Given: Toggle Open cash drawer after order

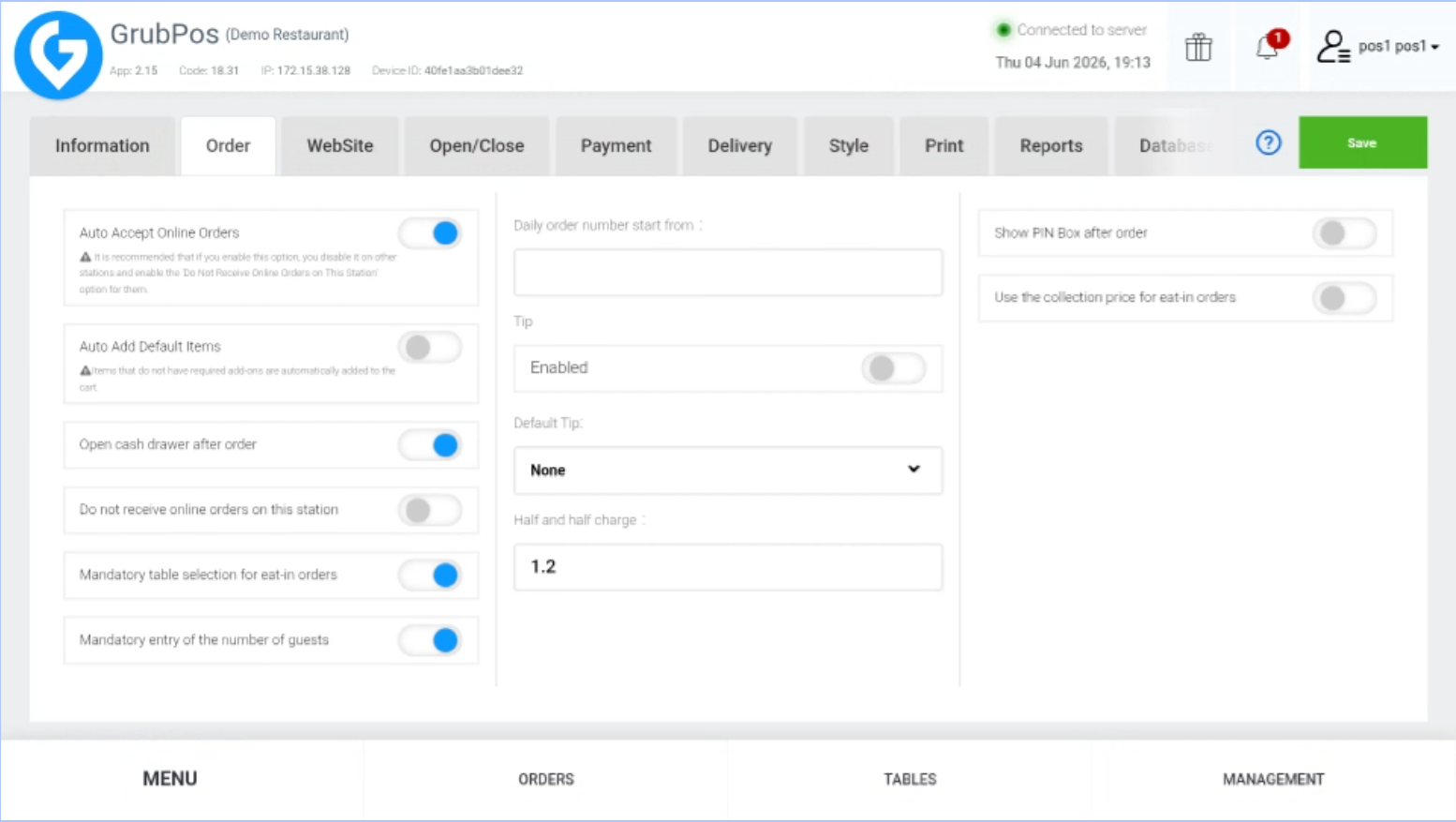Looking at the screenshot, I should tap(430, 445).
